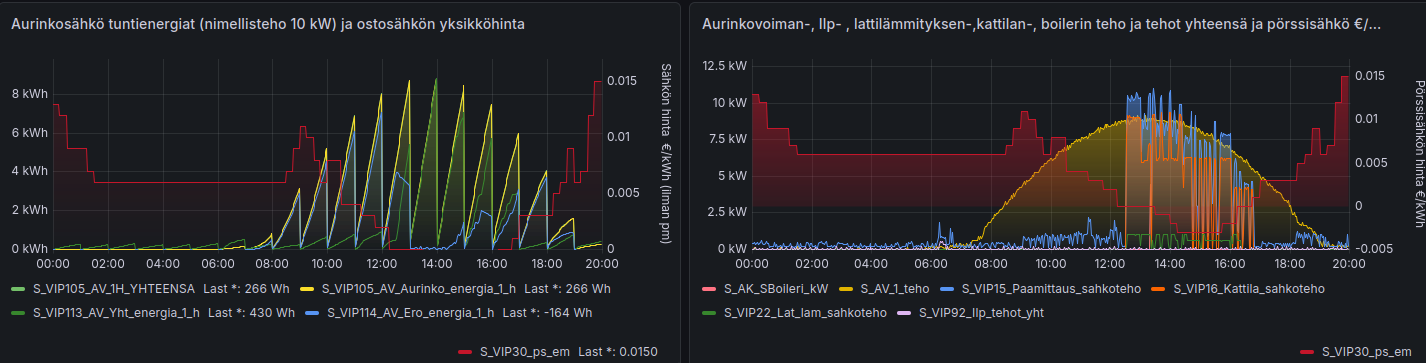Click light green color swatch of S_VIP105_AV_1H_YHTEENSA
This screenshot has height=363, width=1426.
pos(18,289)
